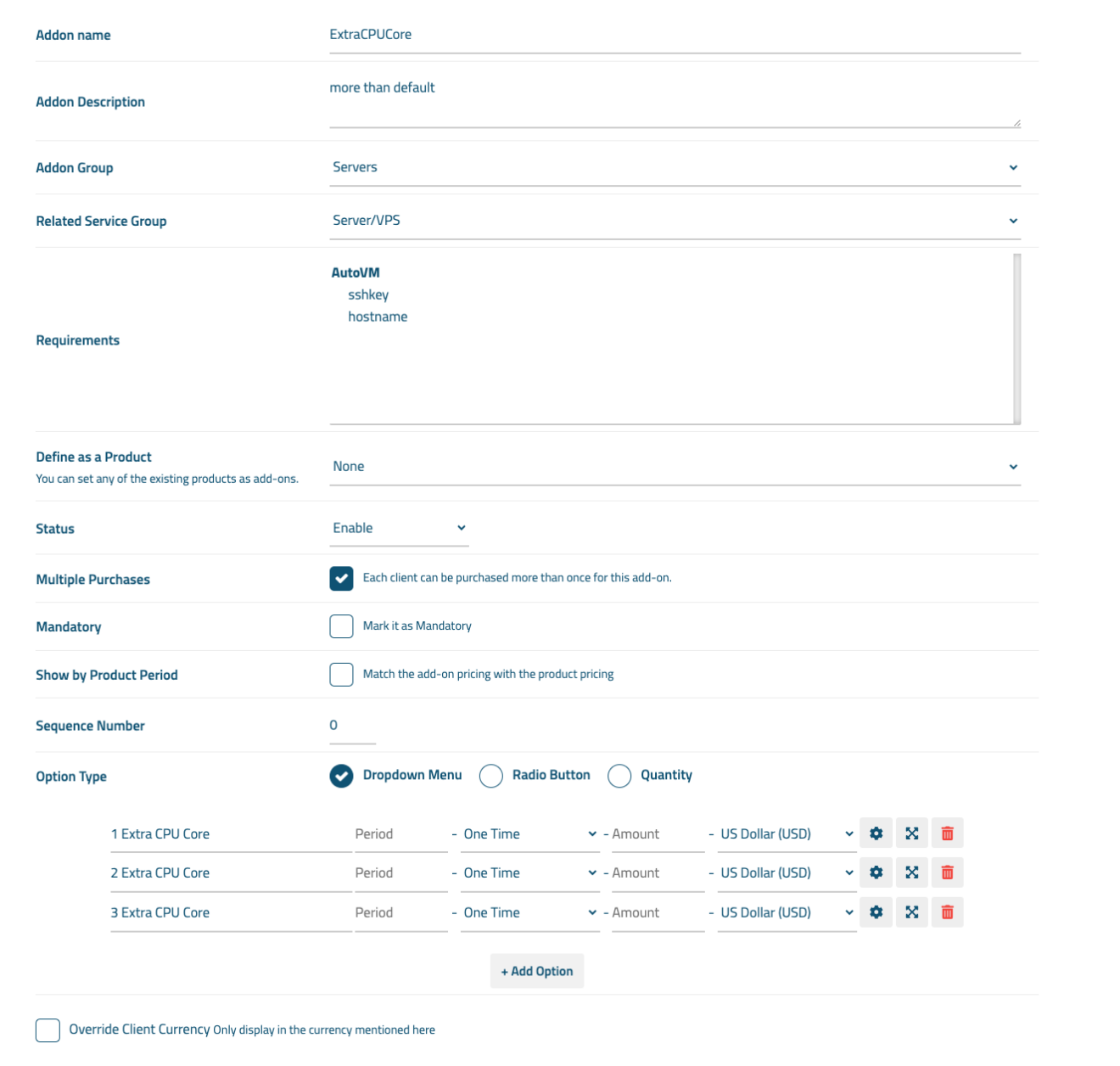The height and width of the screenshot is (1066, 1120).
Task: Open the Addon Group dropdown
Action: pyautogui.click(x=675, y=168)
